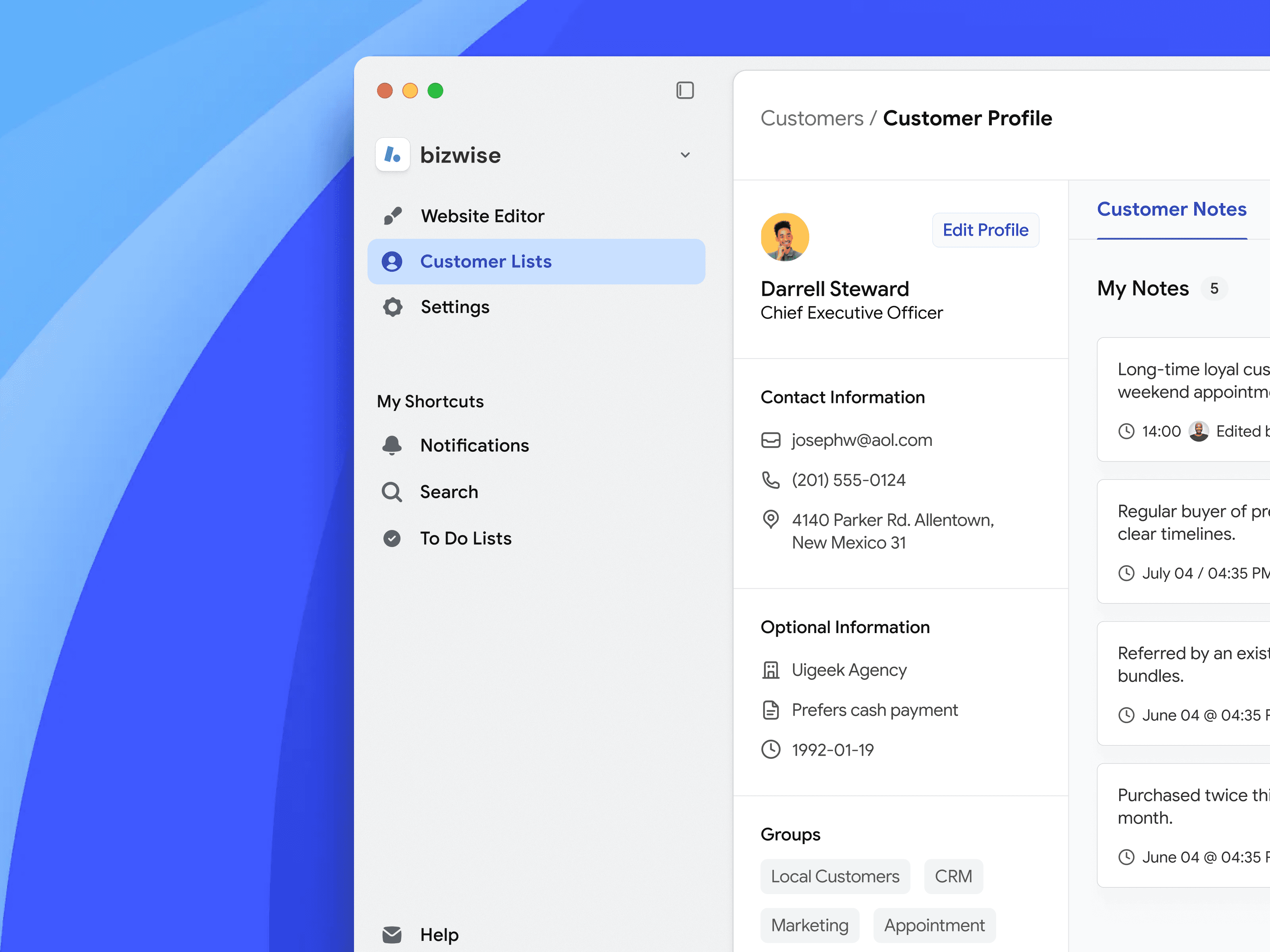The width and height of the screenshot is (1270, 952).
Task: Toggle the sidebar panel icon
Action: click(x=684, y=90)
